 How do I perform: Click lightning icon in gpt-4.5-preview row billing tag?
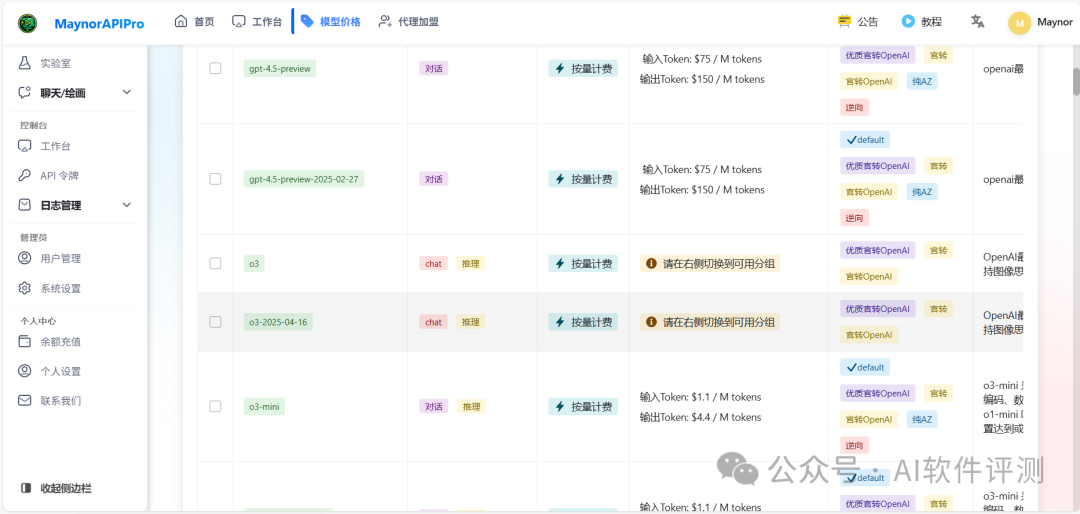pyautogui.click(x=560, y=68)
